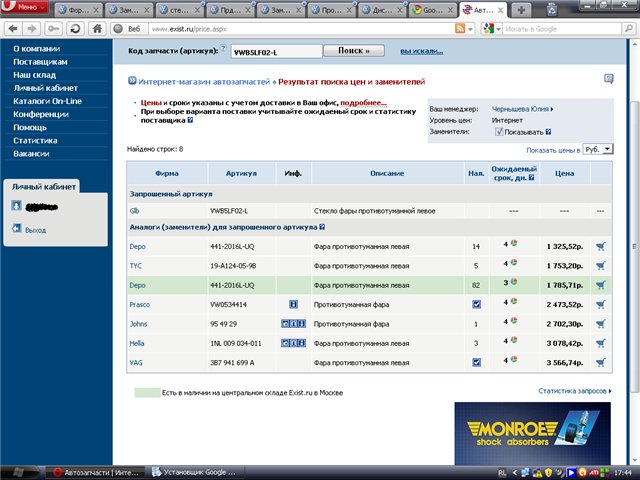This screenshot has width=640, height=480.
Task: Open help icon beside the analogs section heading
Action: pos(322,227)
